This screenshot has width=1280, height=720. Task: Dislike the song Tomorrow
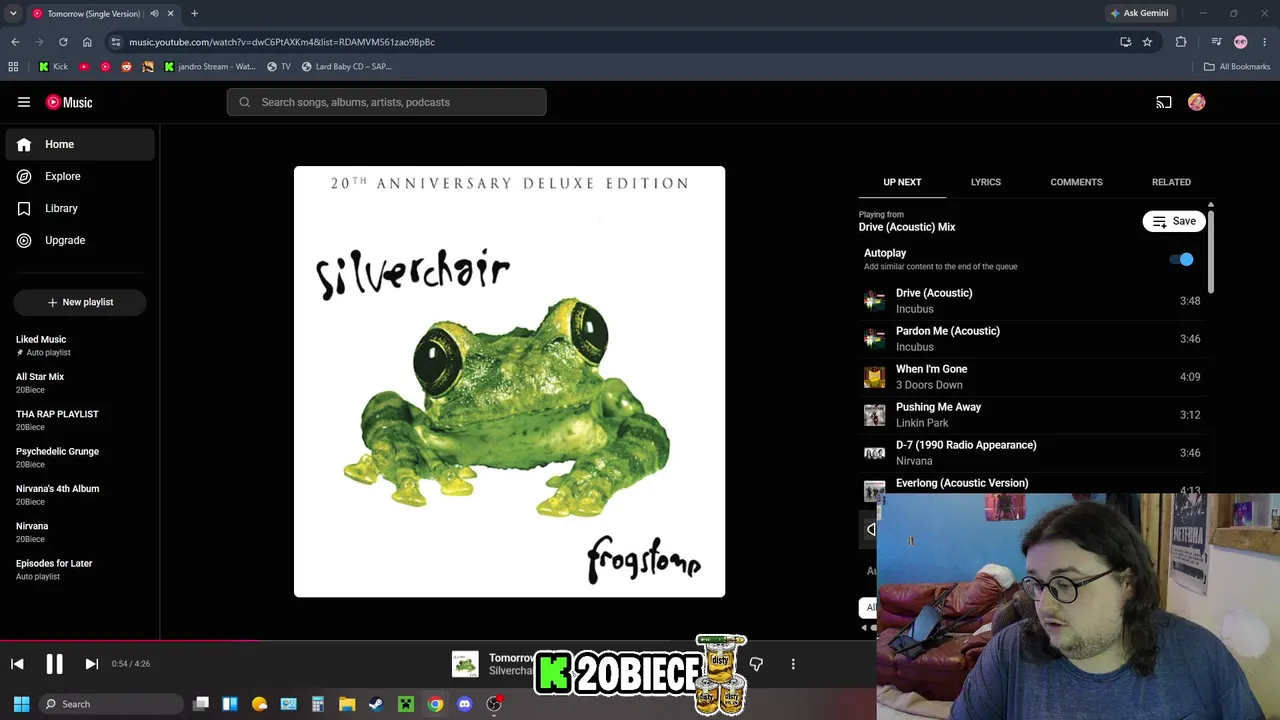coord(756,664)
